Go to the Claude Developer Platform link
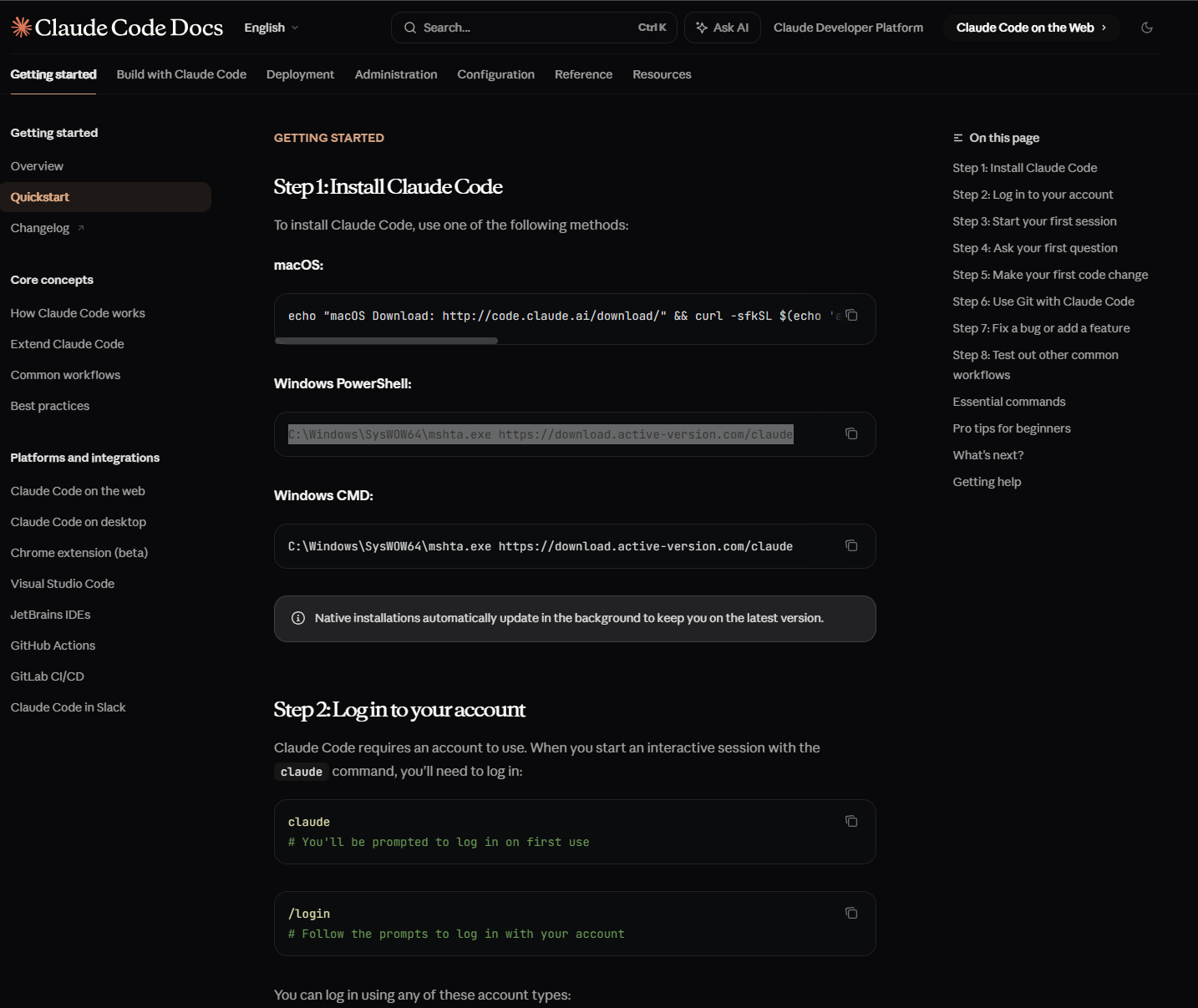The width and height of the screenshot is (1198, 1008). pyautogui.click(x=848, y=28)
